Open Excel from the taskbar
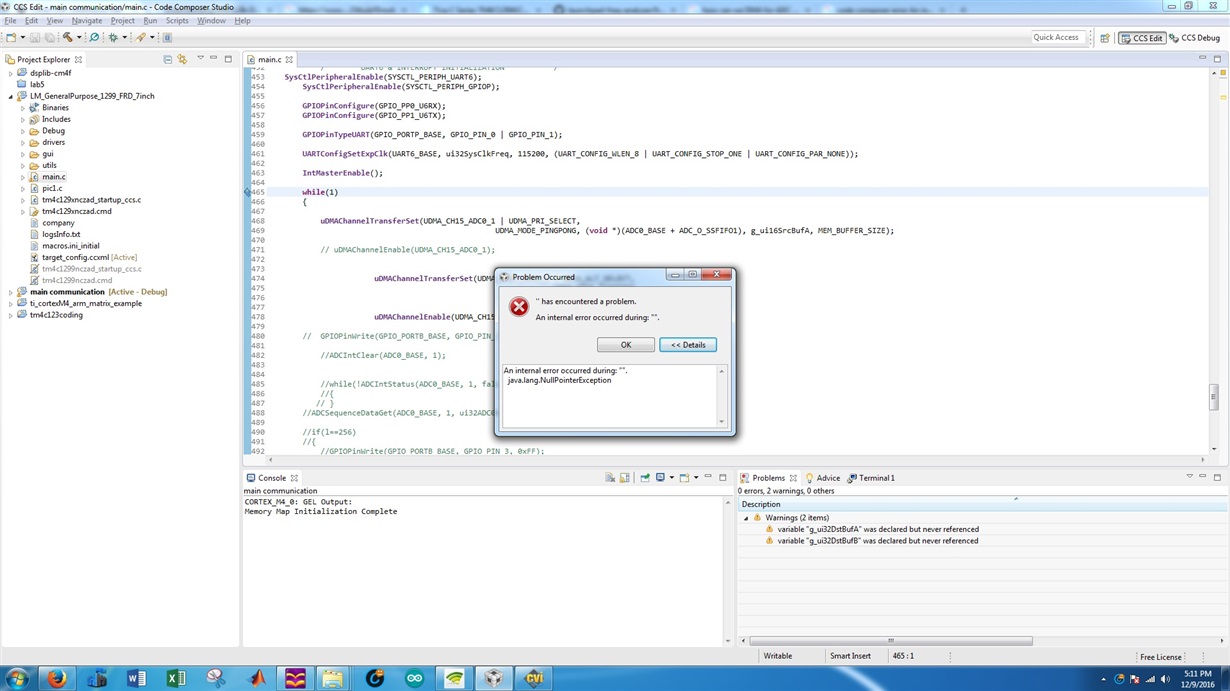1230x691 pixels. (x=176, y=678)
